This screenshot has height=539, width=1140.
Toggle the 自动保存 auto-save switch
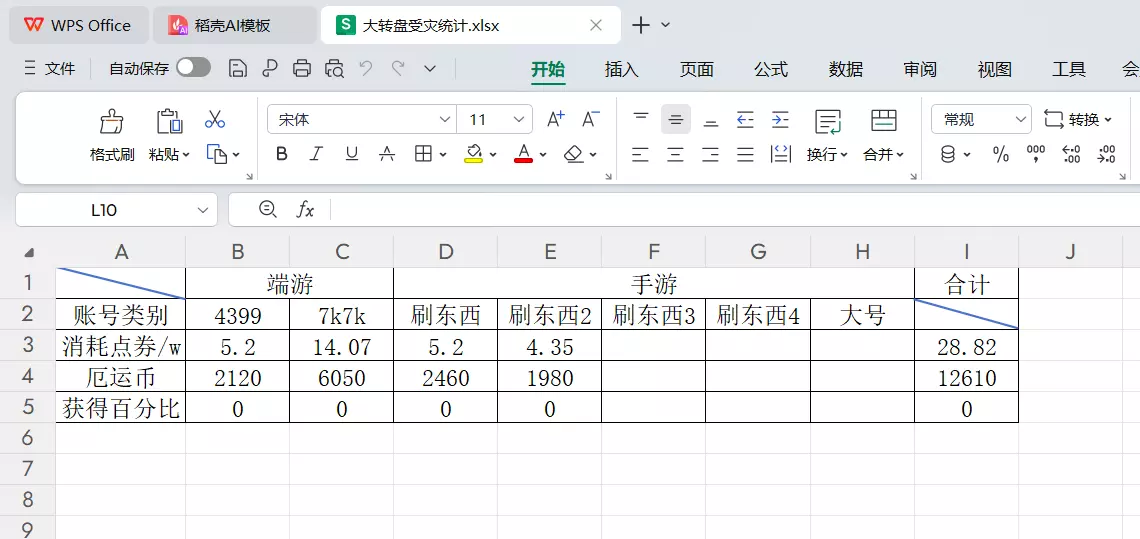[193, 68]
